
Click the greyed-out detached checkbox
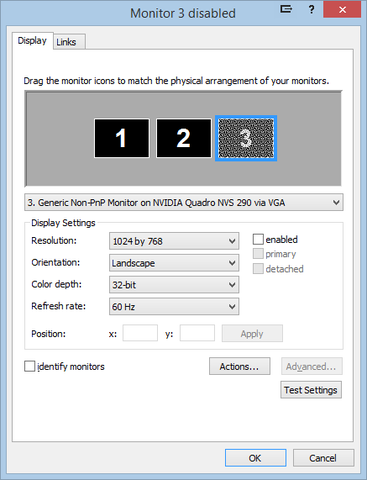(258, 268)
